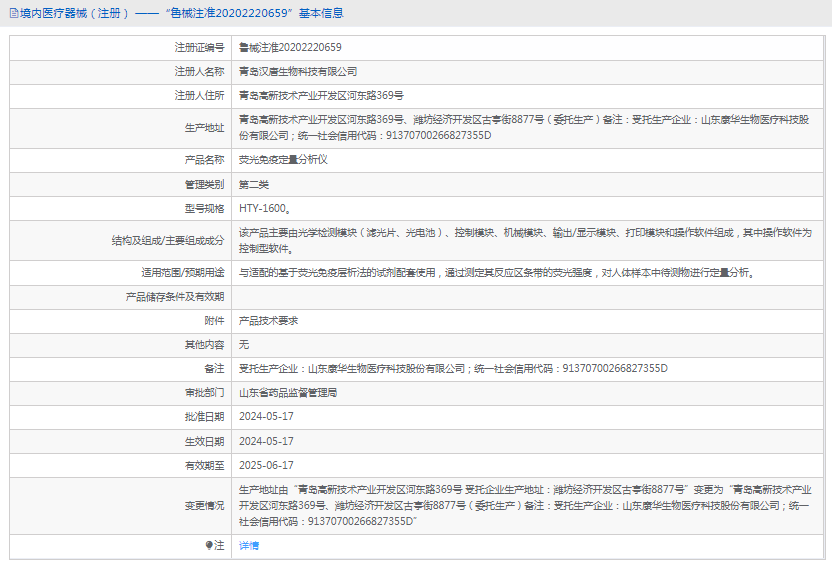Select registrant name 青岛汉唐生物科技有限公司

tap(298, 72)
